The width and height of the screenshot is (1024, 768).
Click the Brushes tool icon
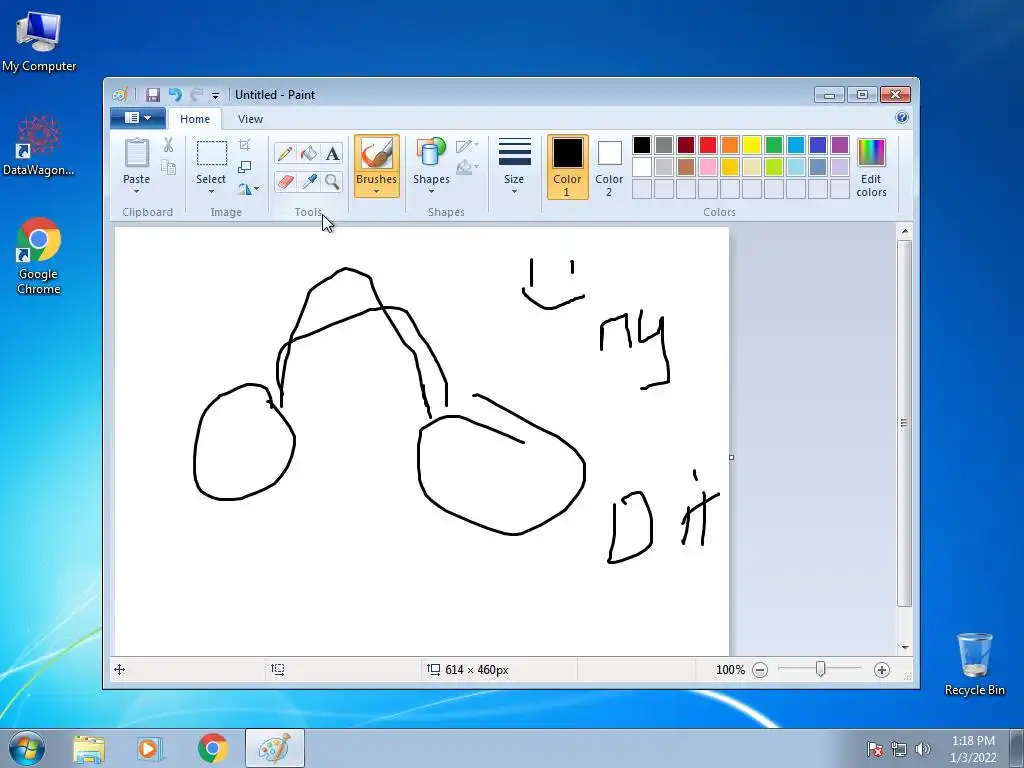click(377, 153)
